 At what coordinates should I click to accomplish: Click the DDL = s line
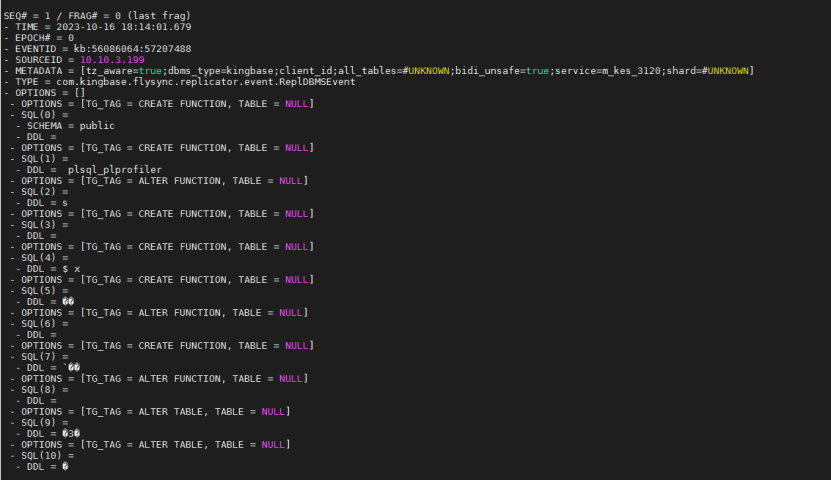click(43, 203)
